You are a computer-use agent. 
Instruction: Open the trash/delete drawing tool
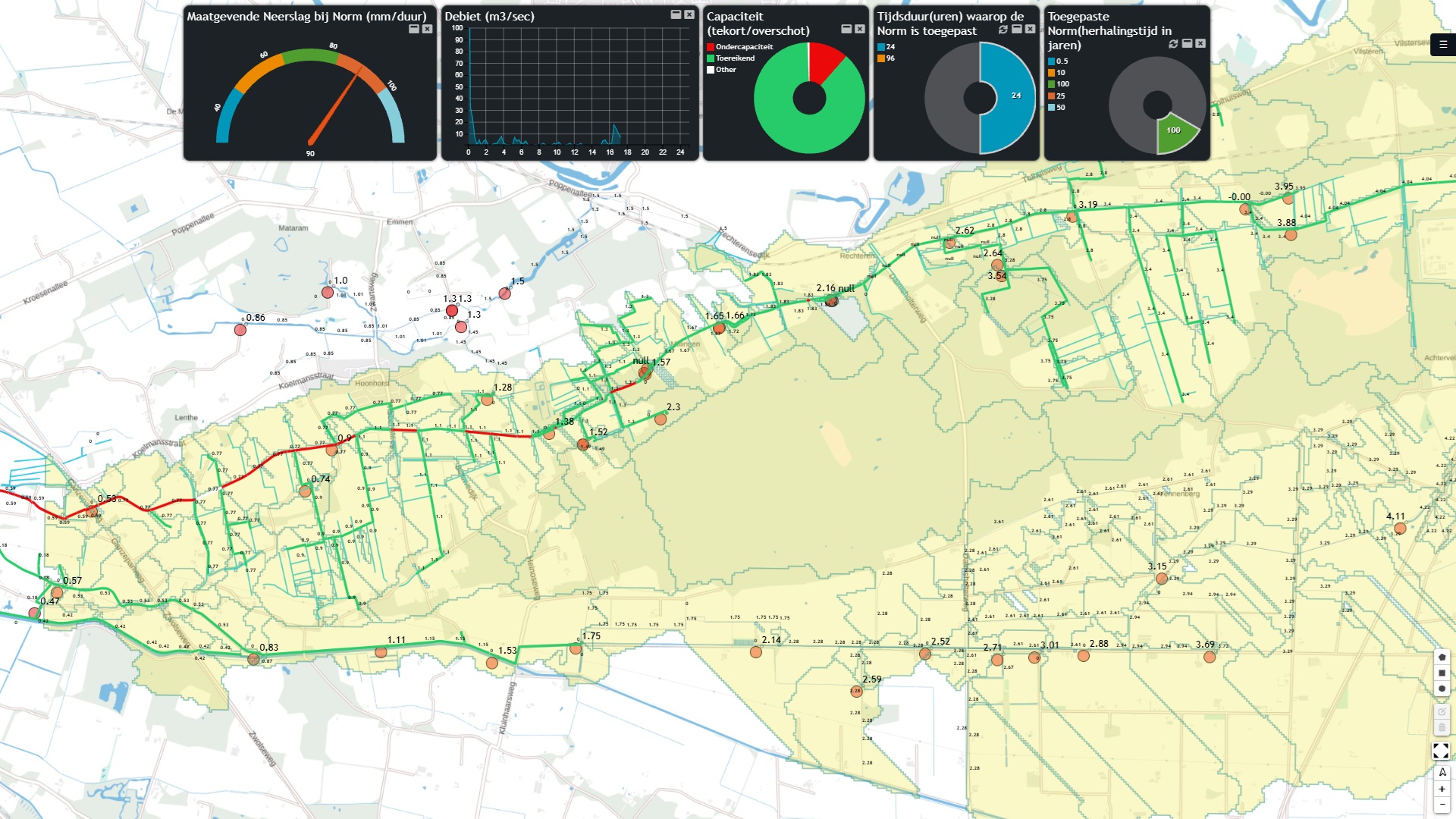tap(1441, 726)
